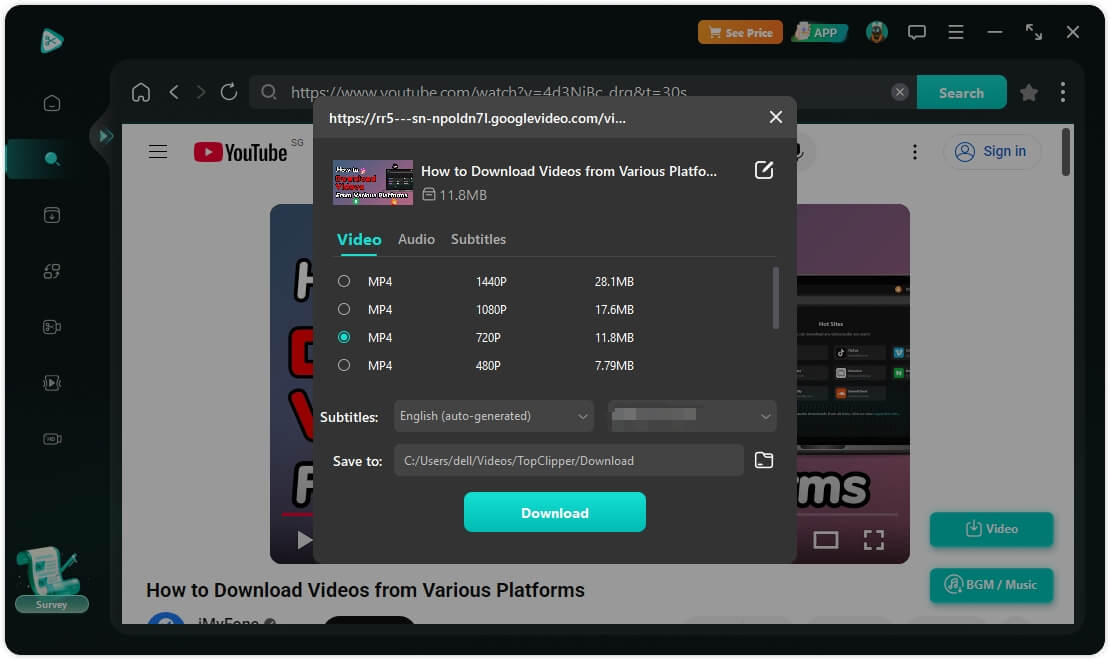Click the Search button

[961, 93]
